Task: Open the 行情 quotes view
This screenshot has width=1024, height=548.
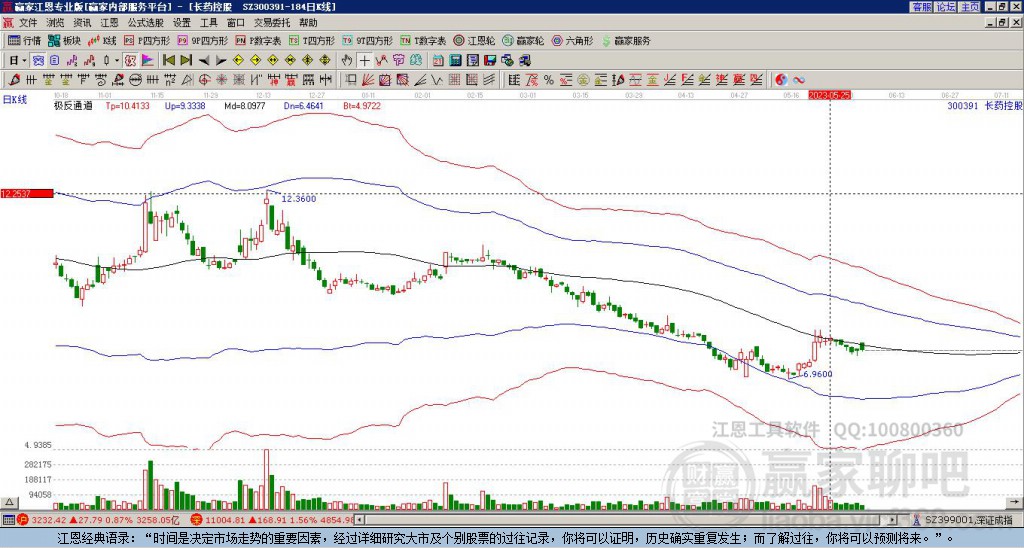Action: [24, 40]
